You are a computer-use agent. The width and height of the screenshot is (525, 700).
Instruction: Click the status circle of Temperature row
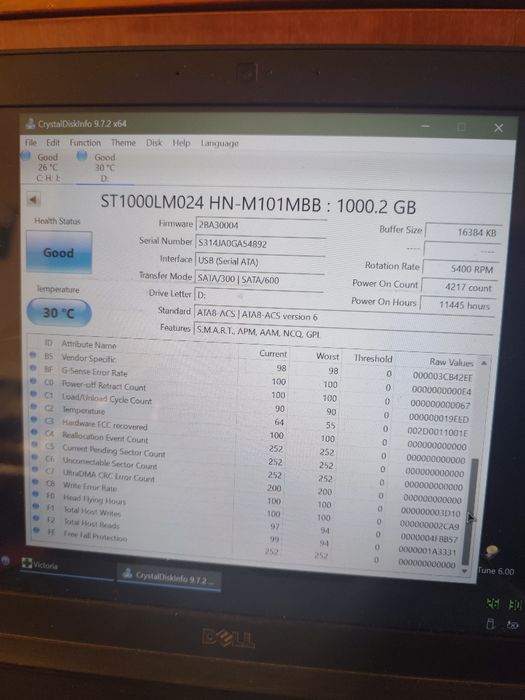(34, 407)
